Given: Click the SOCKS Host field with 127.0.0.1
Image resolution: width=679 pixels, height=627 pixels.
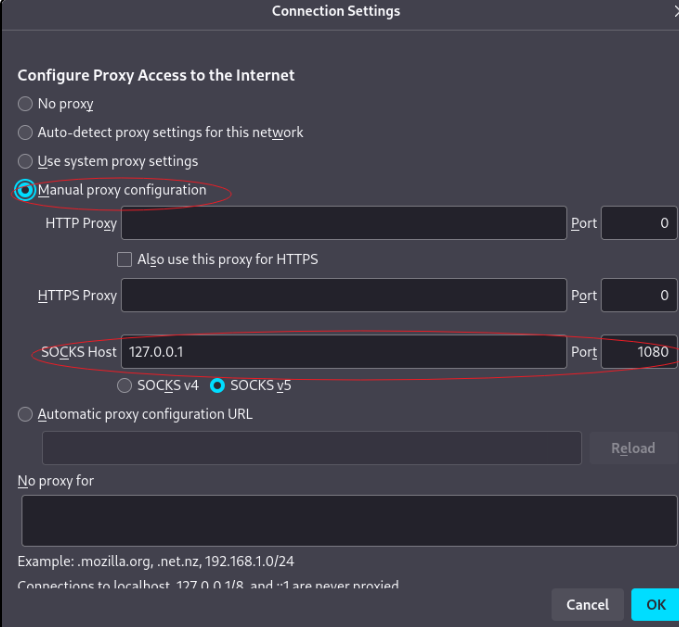Looking at the screenshot, I should [x=344, y=352].
